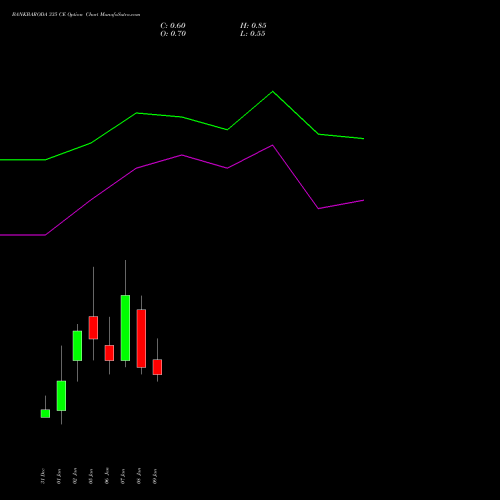Select the green candle for 31 Dec

tap(45, 413)
